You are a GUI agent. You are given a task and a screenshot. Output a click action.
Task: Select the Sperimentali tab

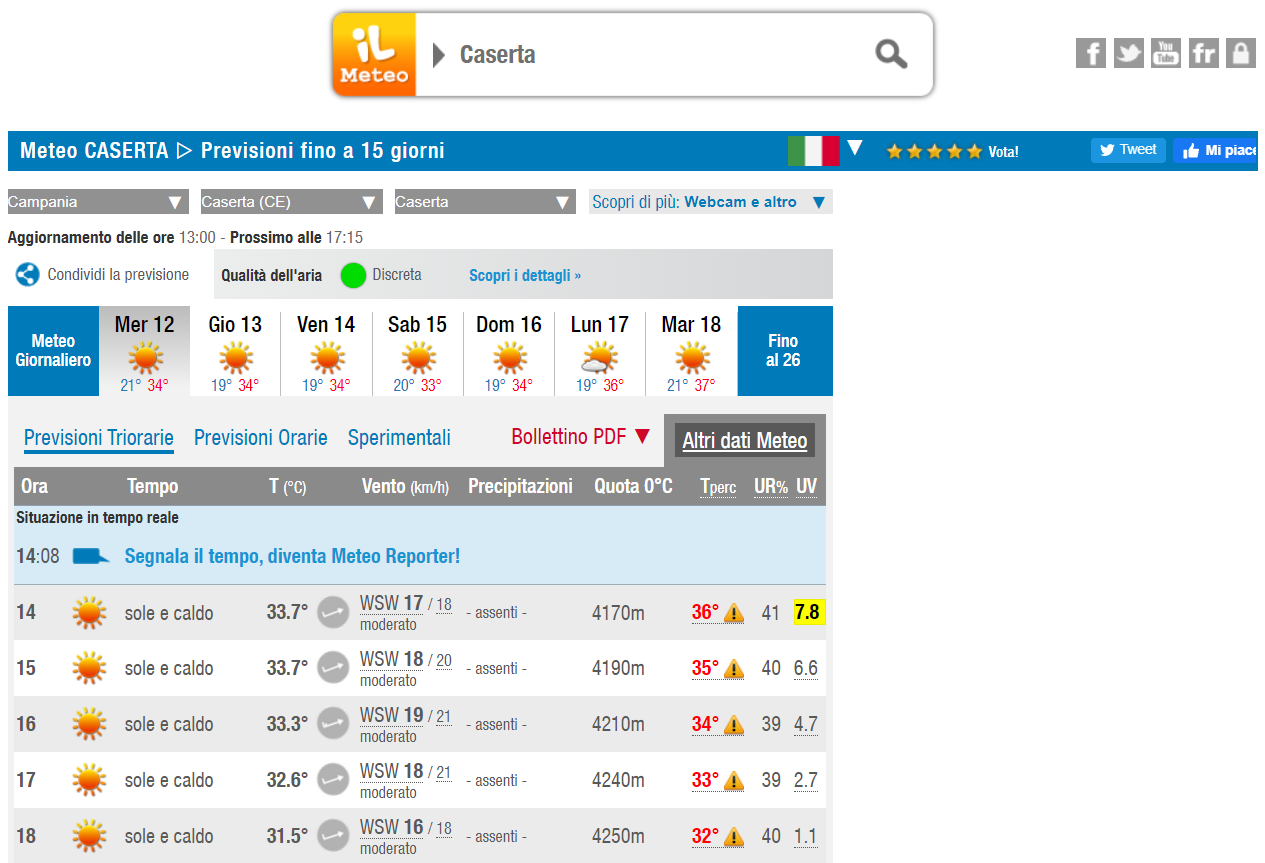(399, 438)
